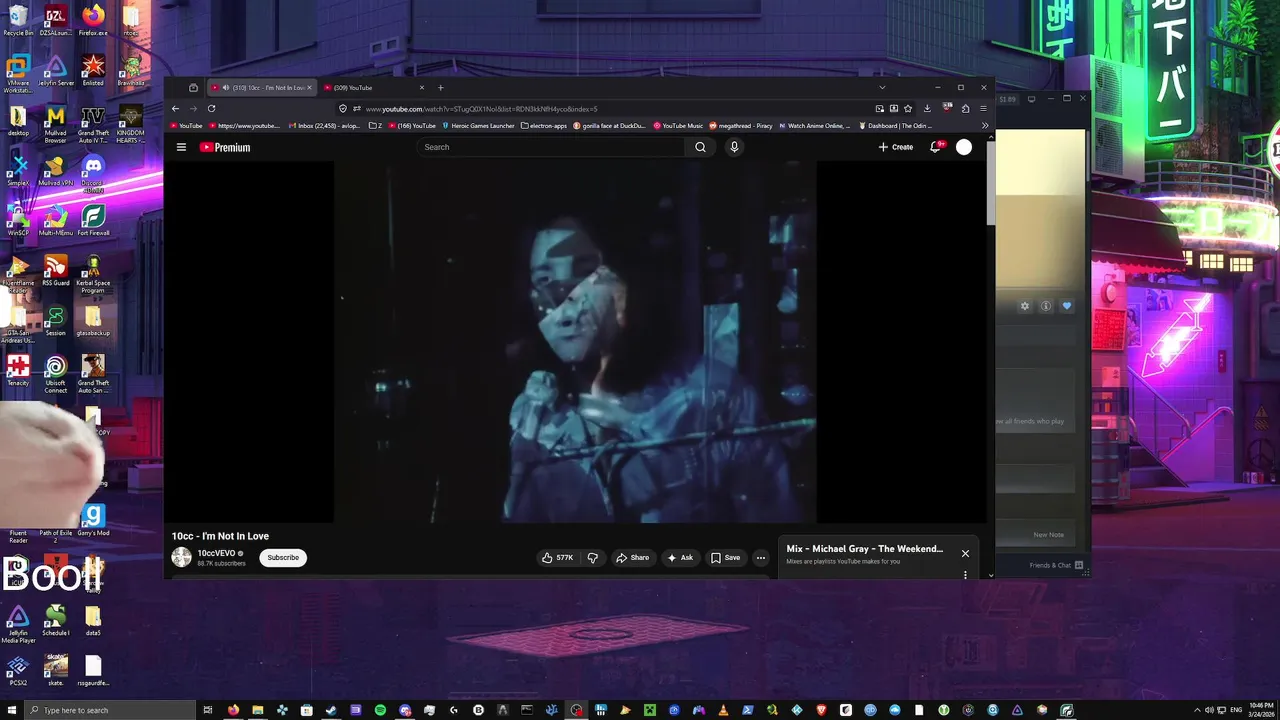Open the Windows Start menu
Image resolution: width=1280 pixels, height=720 pixels.
pyautogui.click(x=11, y=710)
